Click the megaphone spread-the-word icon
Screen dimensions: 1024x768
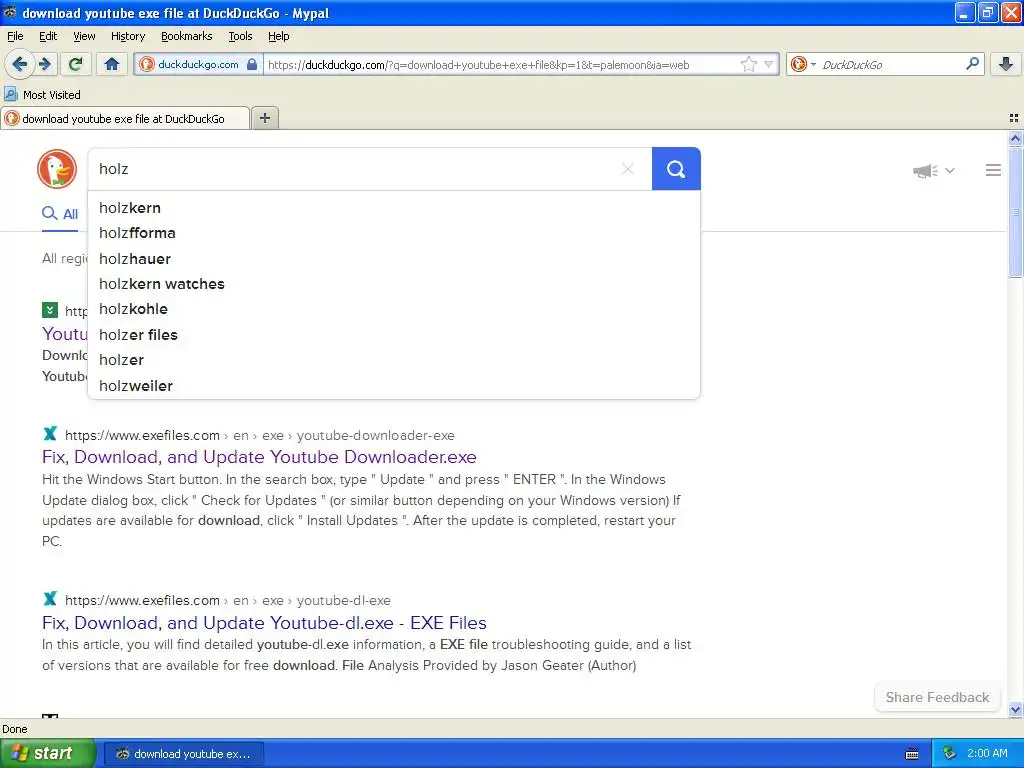[925, 171]
